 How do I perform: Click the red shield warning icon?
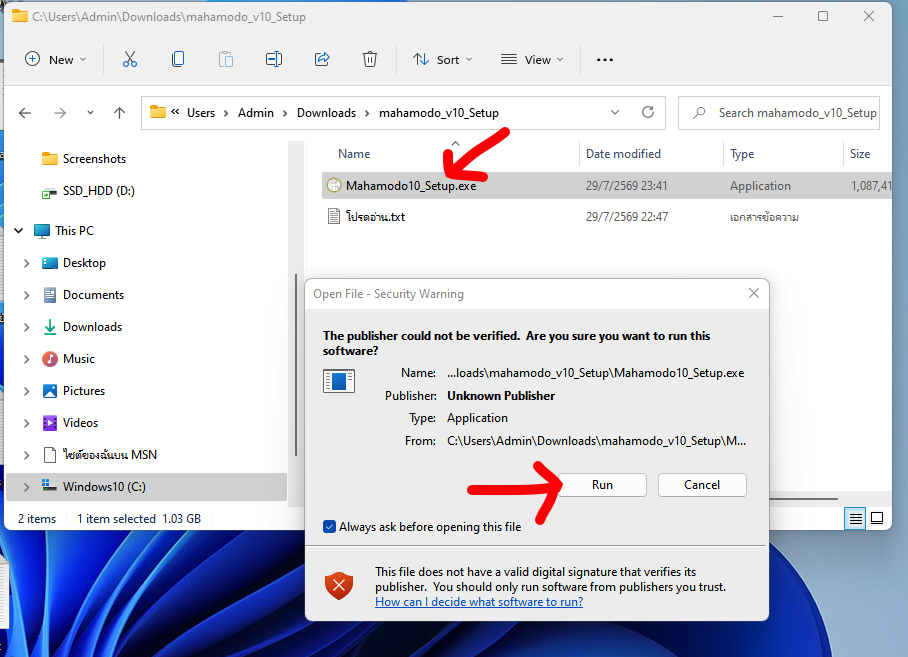coord(339,586)
